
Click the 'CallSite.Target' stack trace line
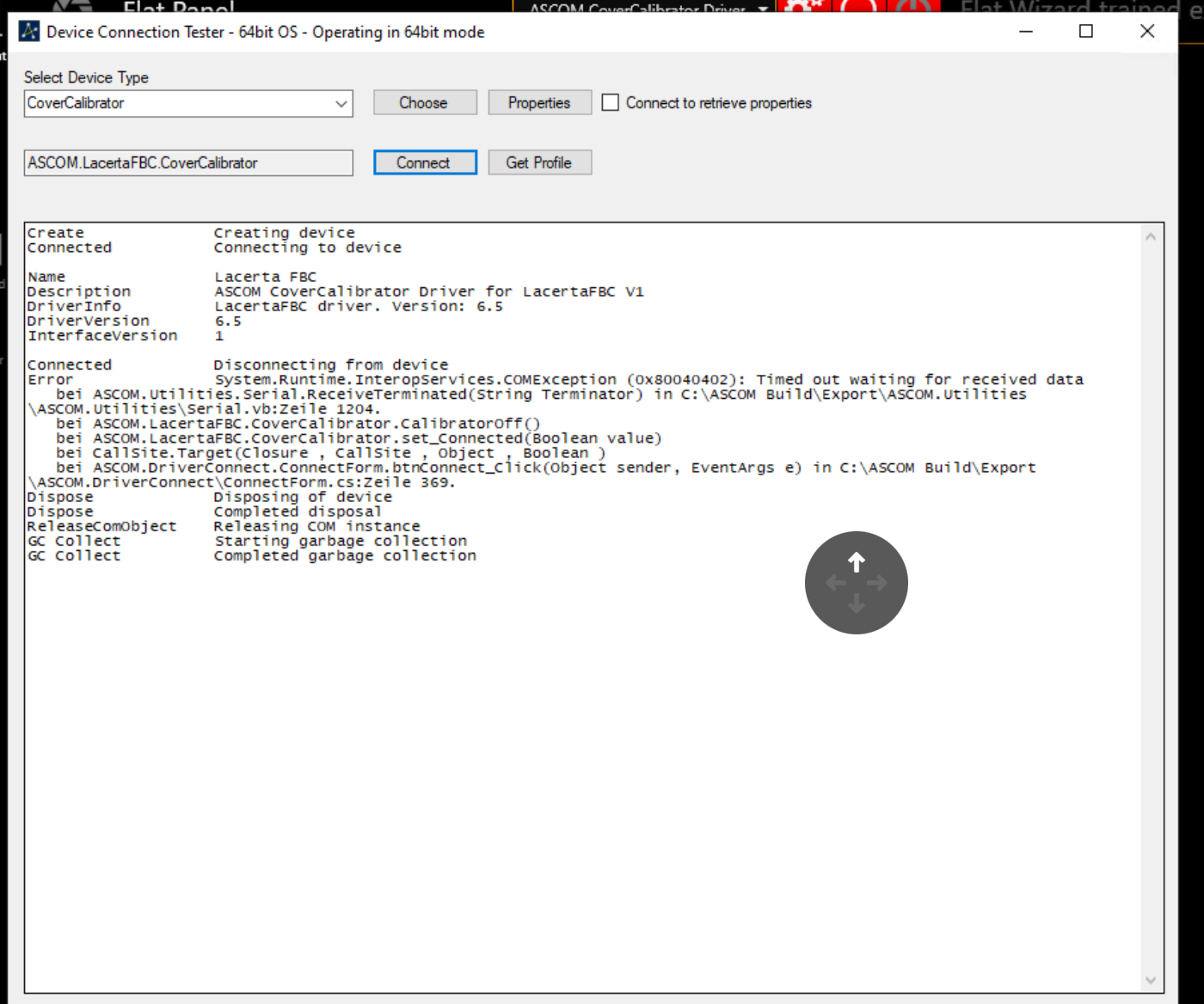click(x=330, y=452)
